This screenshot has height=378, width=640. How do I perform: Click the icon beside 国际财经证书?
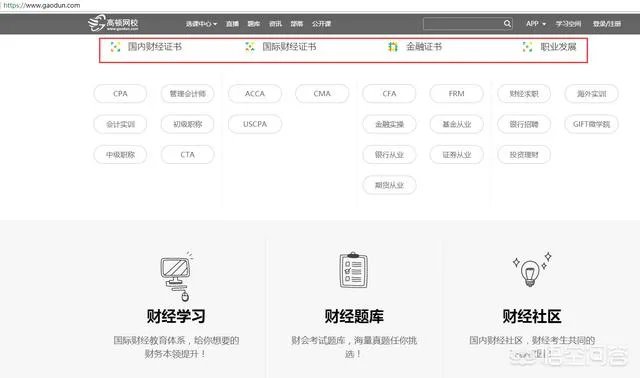250,47
